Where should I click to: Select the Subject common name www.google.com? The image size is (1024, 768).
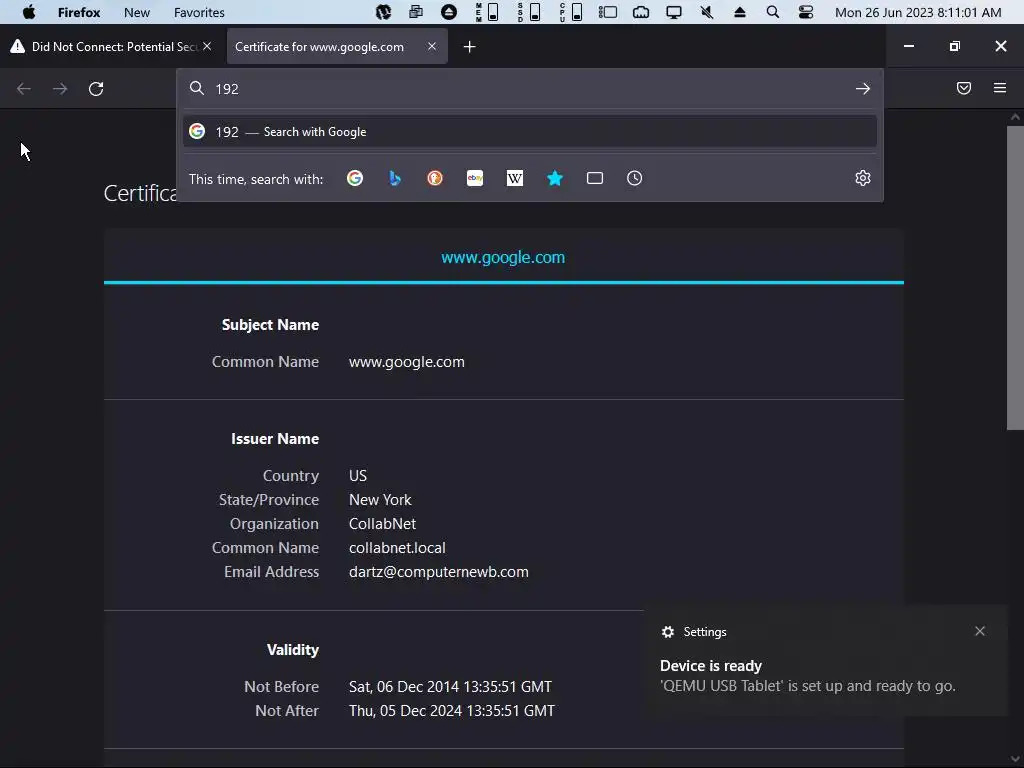[406, 362]
